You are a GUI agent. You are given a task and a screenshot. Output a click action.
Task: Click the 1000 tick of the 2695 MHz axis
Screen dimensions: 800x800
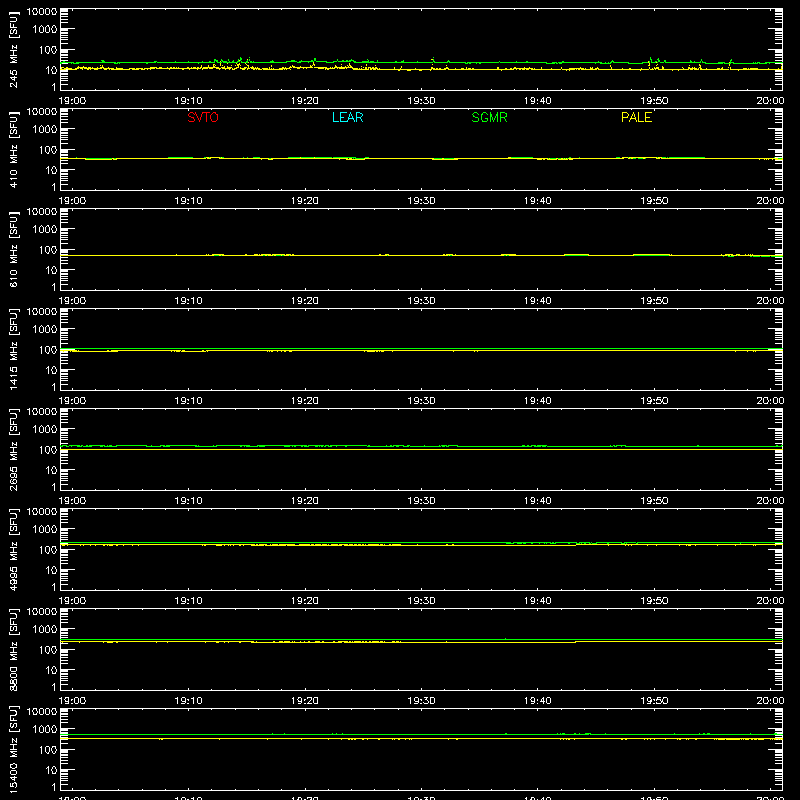point(45,430)
